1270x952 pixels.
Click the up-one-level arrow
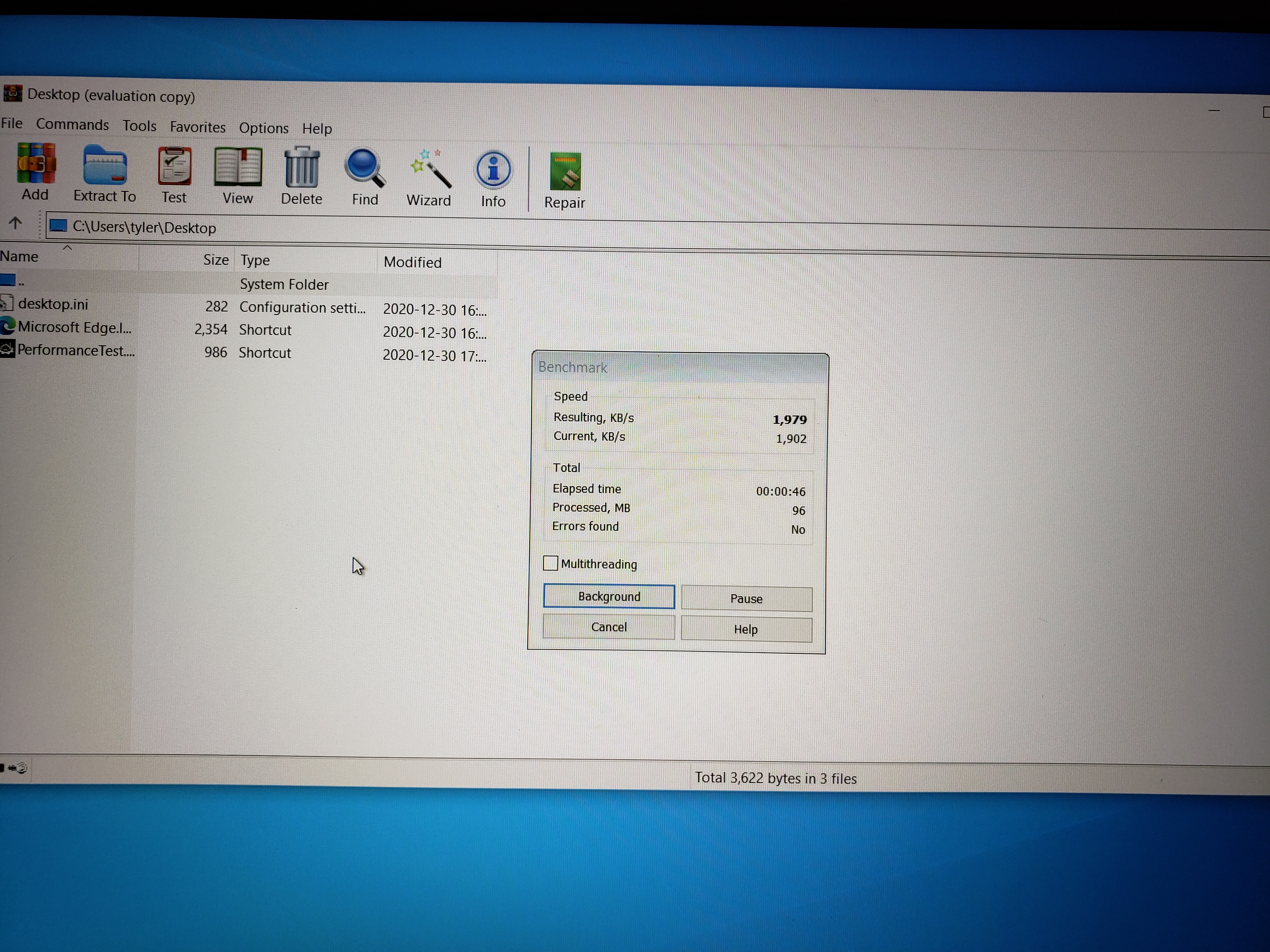(x=15, y=223)
